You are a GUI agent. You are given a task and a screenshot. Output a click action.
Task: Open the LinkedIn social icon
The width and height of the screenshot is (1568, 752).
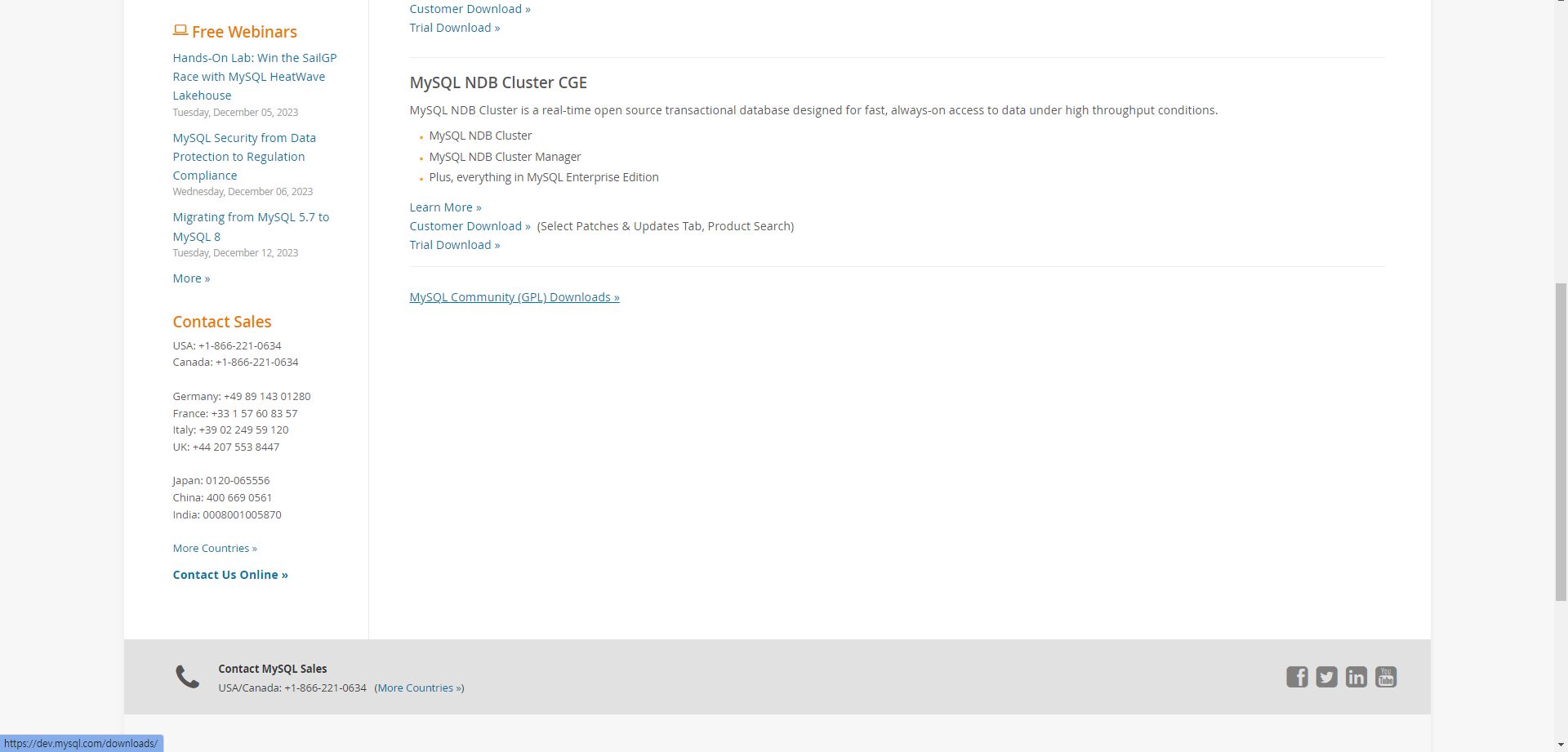pyautogui.click(x=1356, y=677)
